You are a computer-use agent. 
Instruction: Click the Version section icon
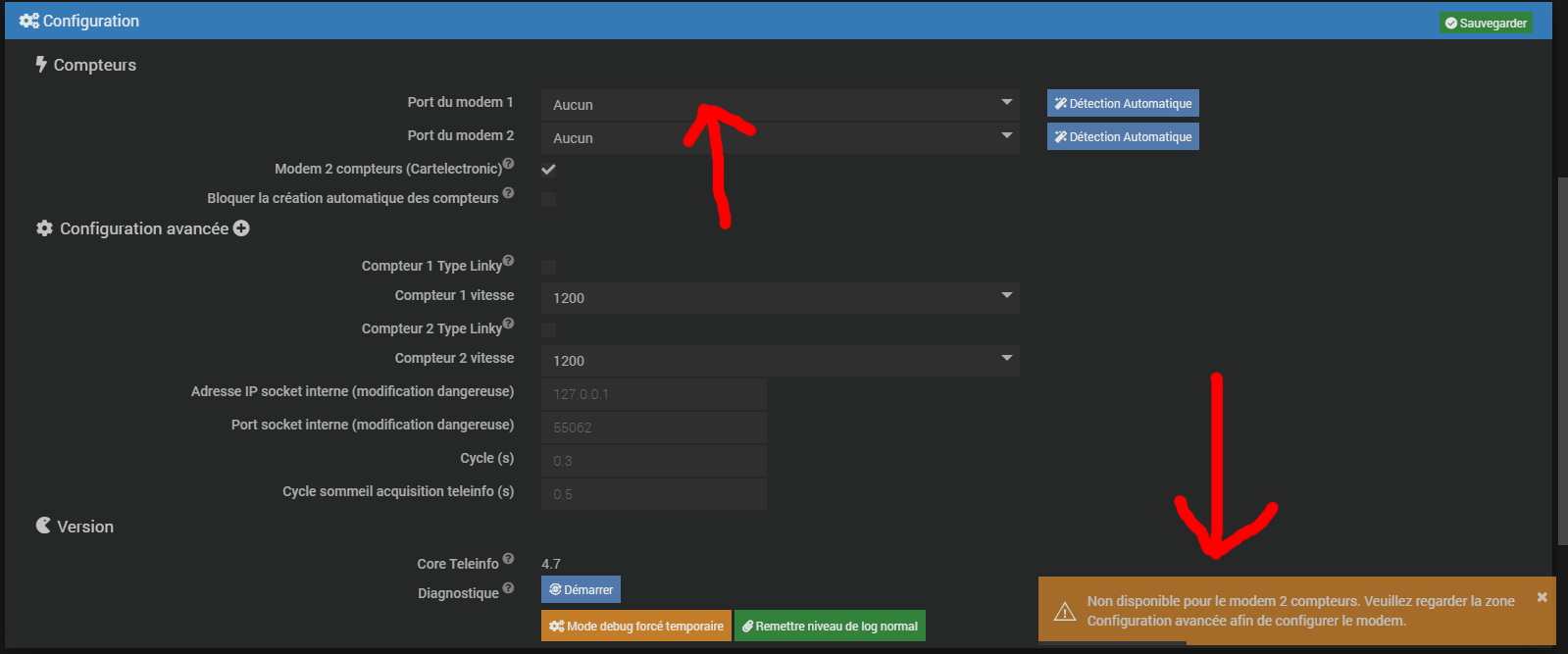point(43,526)
